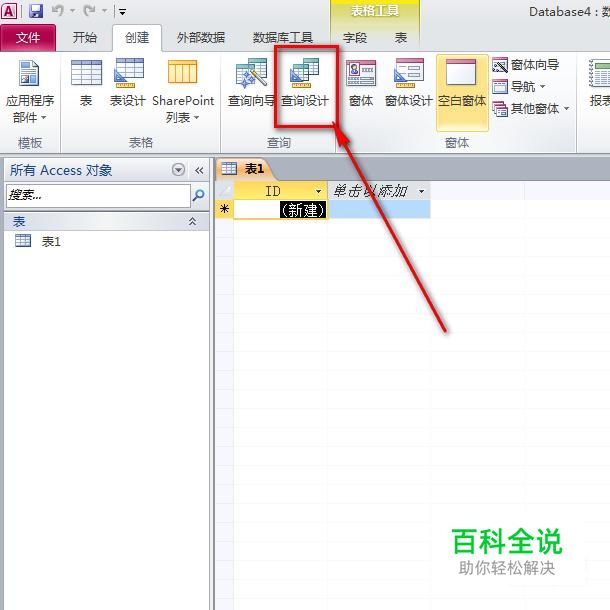
Task: Start the 窗体向导 form wizard
Action: pyautogui.click(x=526, y=65)
